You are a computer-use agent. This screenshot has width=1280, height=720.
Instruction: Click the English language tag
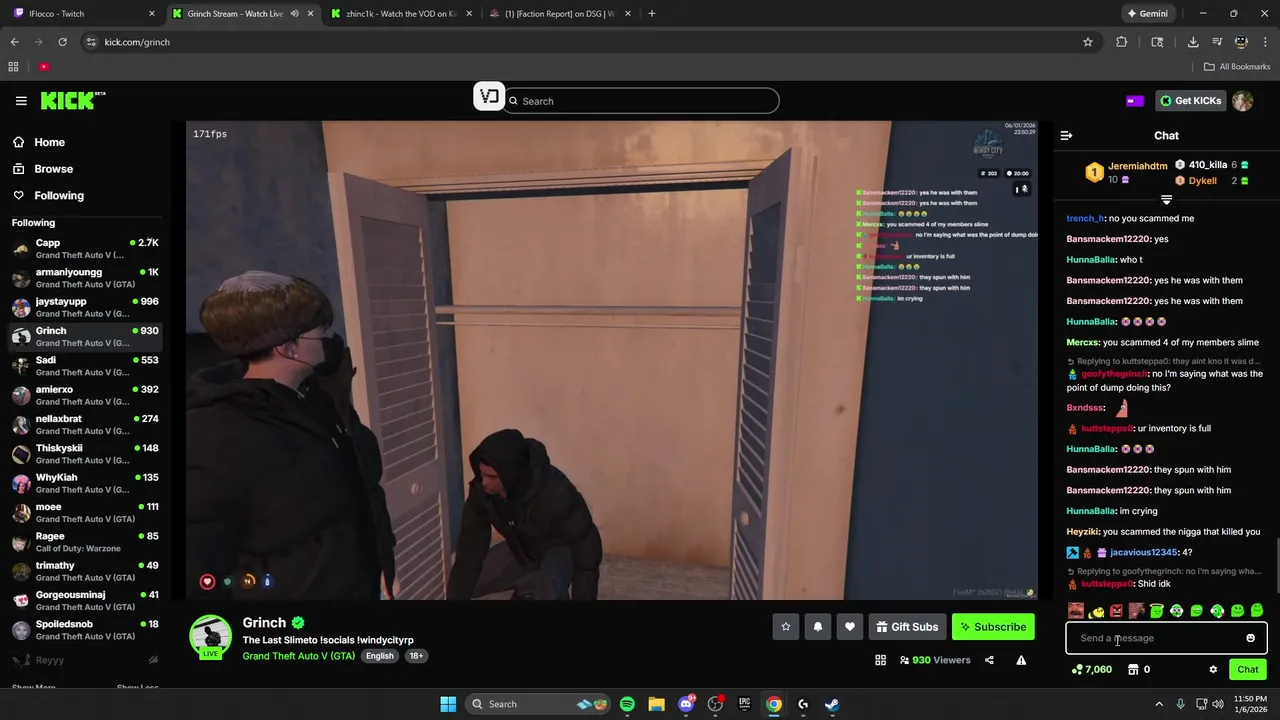(x=379, y=656)
